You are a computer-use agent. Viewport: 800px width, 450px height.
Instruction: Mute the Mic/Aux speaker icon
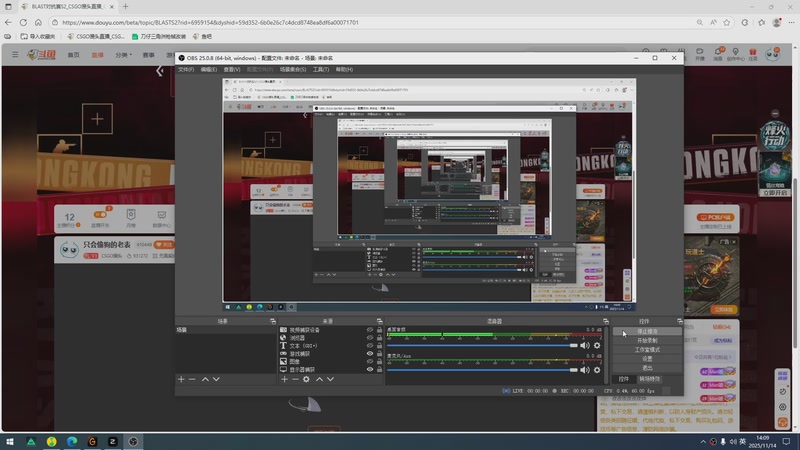pyautogui.click(x=586, y=371)
